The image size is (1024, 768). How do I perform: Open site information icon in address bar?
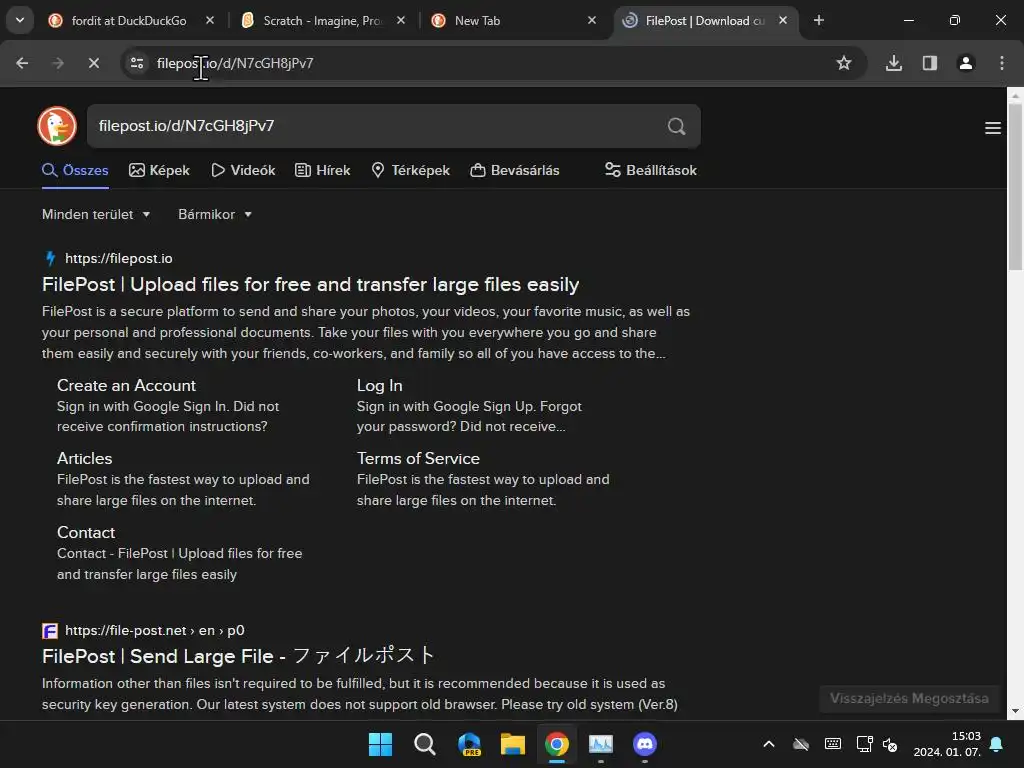[137, 63]
